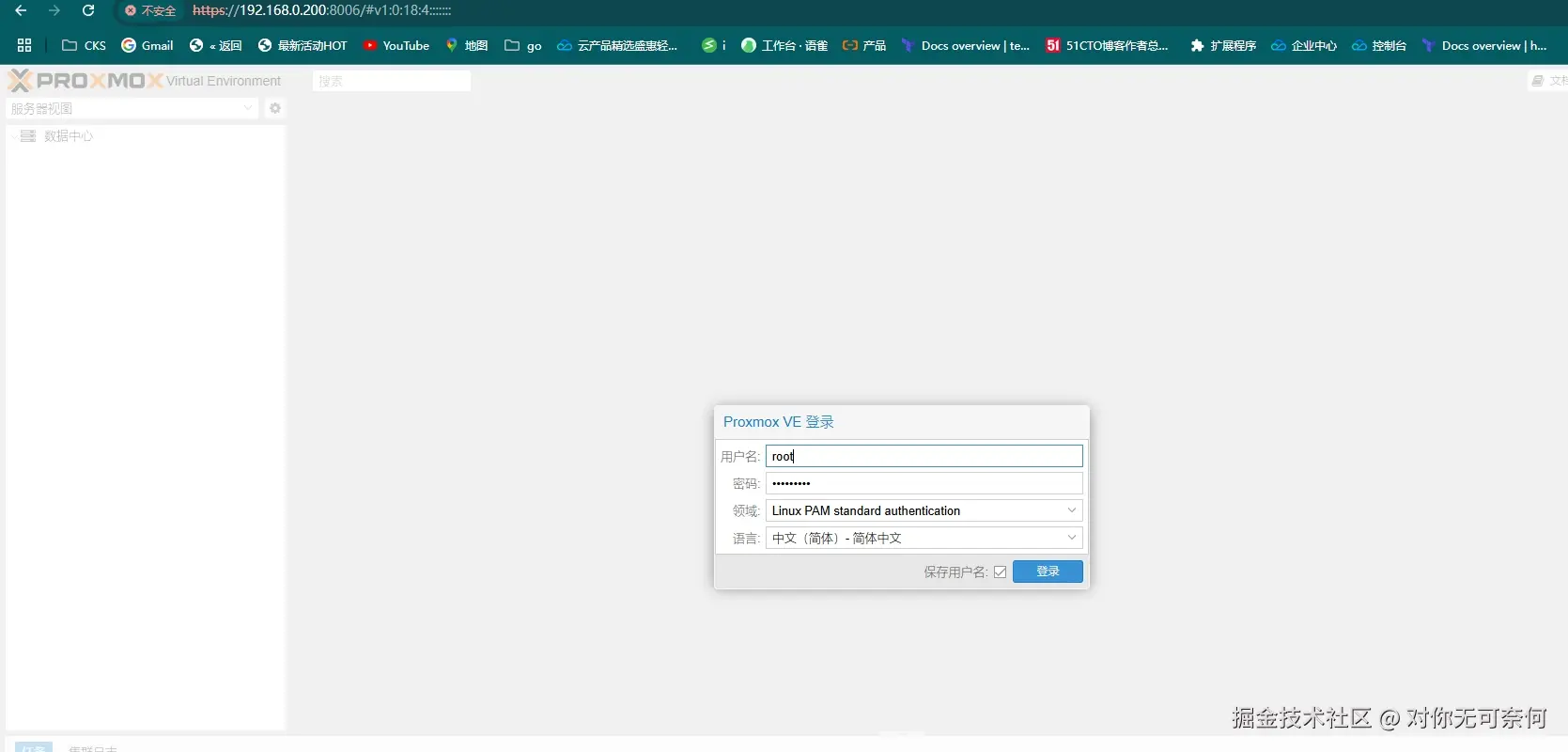Click the Proxmox VE 登录 dialog title

pos(779,422)
